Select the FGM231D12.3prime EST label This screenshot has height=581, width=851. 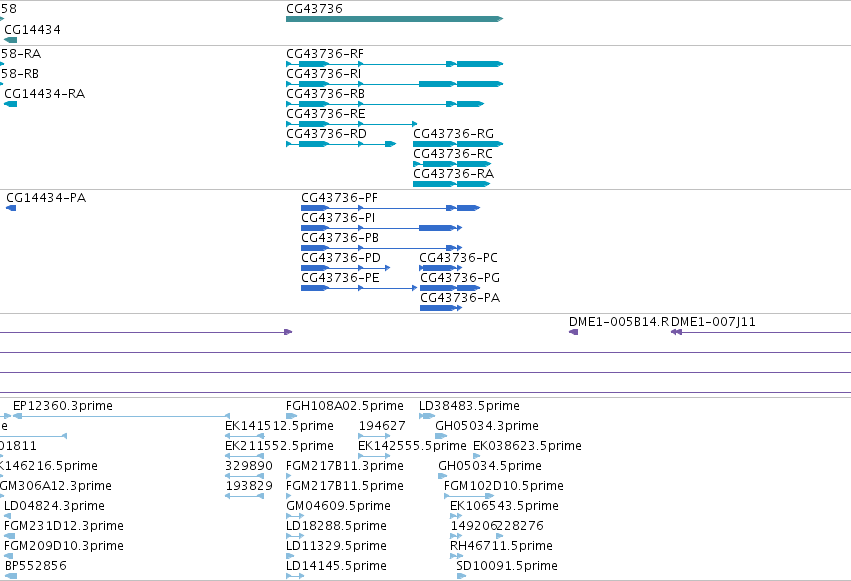click(63, 527)
